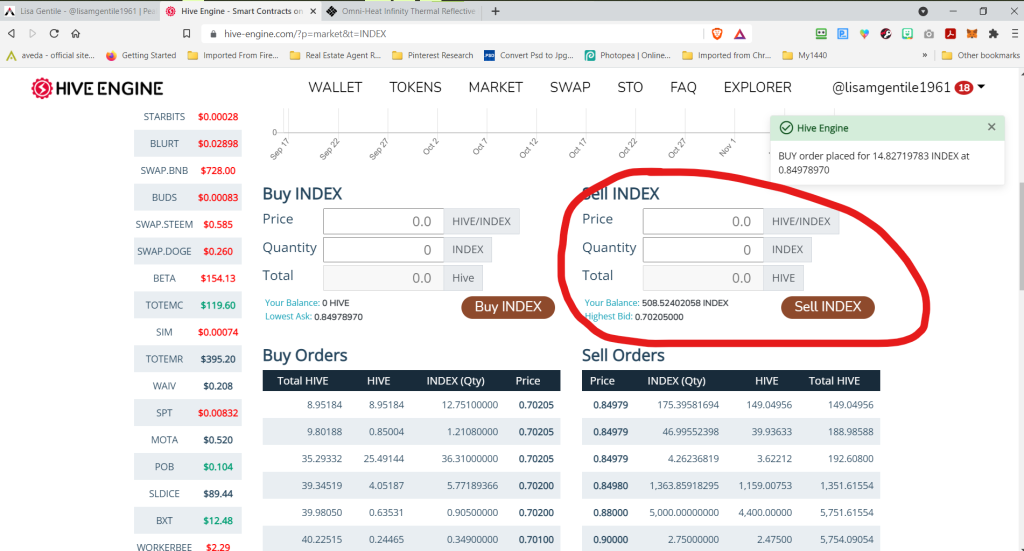Viewport: 1024px width, 551px height.
Task: Open Other bookmarks folder
Action: point(980,55)
